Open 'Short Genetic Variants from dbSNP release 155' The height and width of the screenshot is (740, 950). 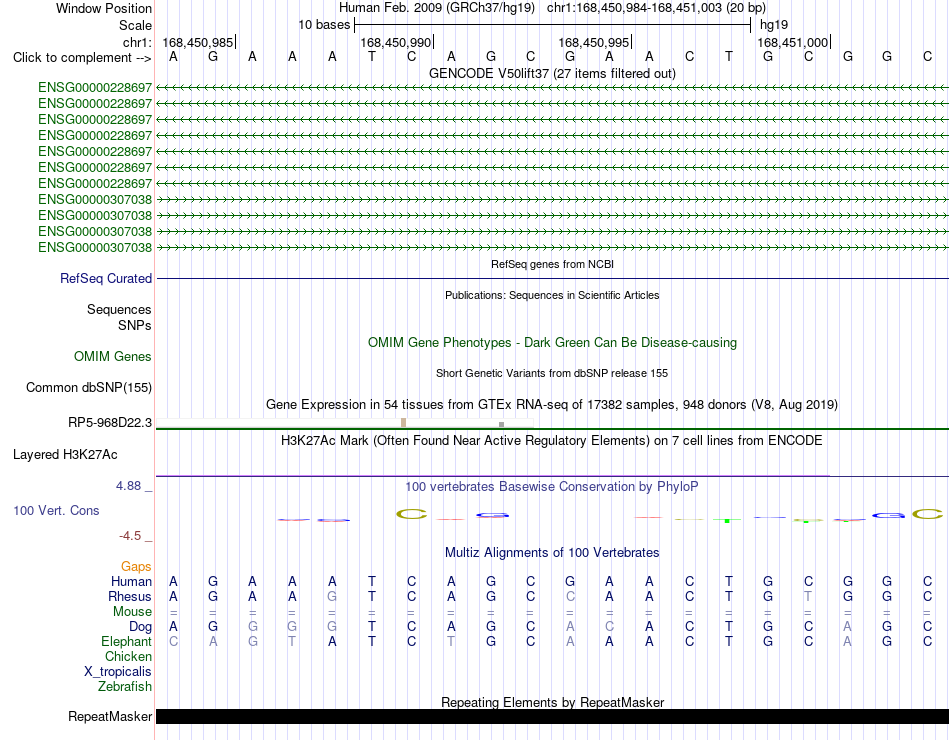(x=552, y=373)
